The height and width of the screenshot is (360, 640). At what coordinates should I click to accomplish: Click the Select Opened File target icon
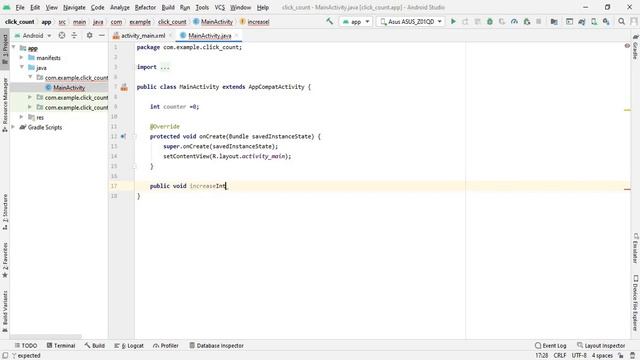(x=62, y=36)
